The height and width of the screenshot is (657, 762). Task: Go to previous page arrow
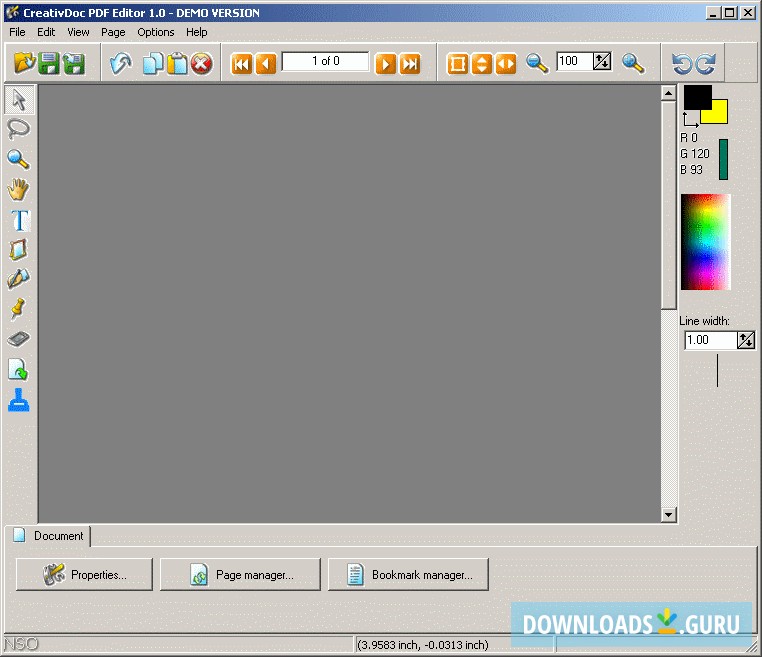pos(265,63)
